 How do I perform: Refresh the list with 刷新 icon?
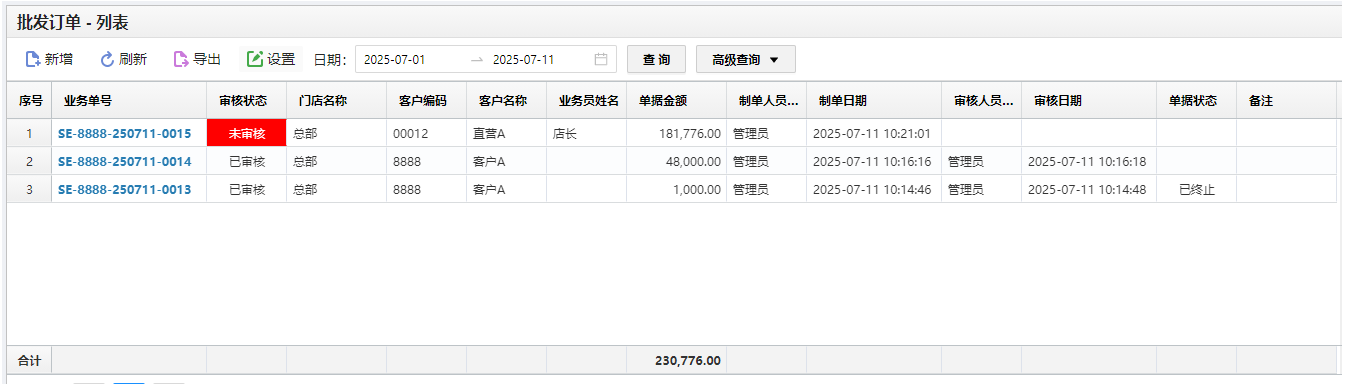[107, 59]
